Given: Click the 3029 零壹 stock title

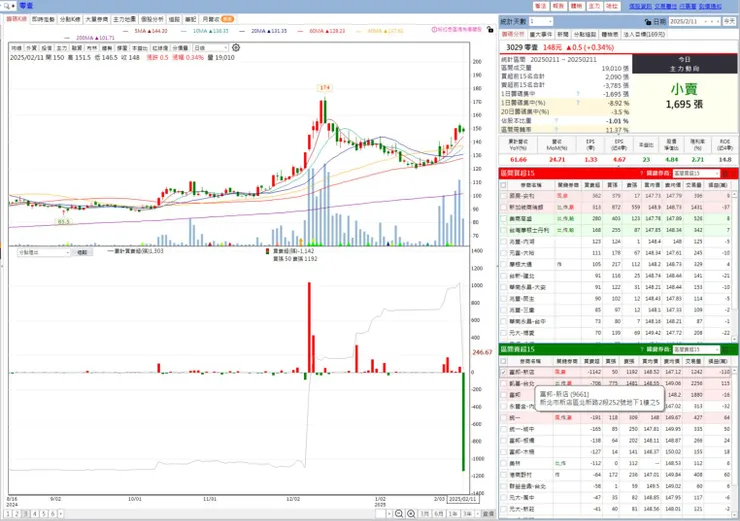Looking at the screenshot, I should 521,47.
